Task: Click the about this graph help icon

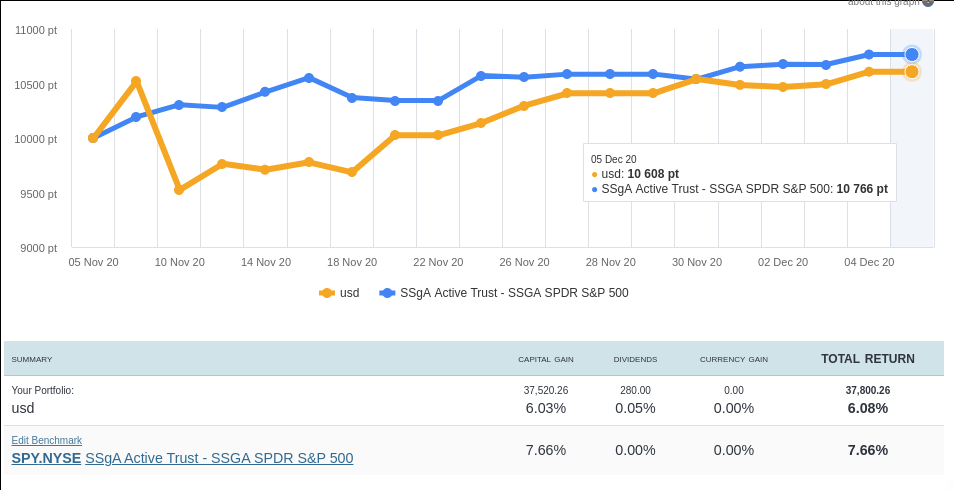Action: [928, 3]
